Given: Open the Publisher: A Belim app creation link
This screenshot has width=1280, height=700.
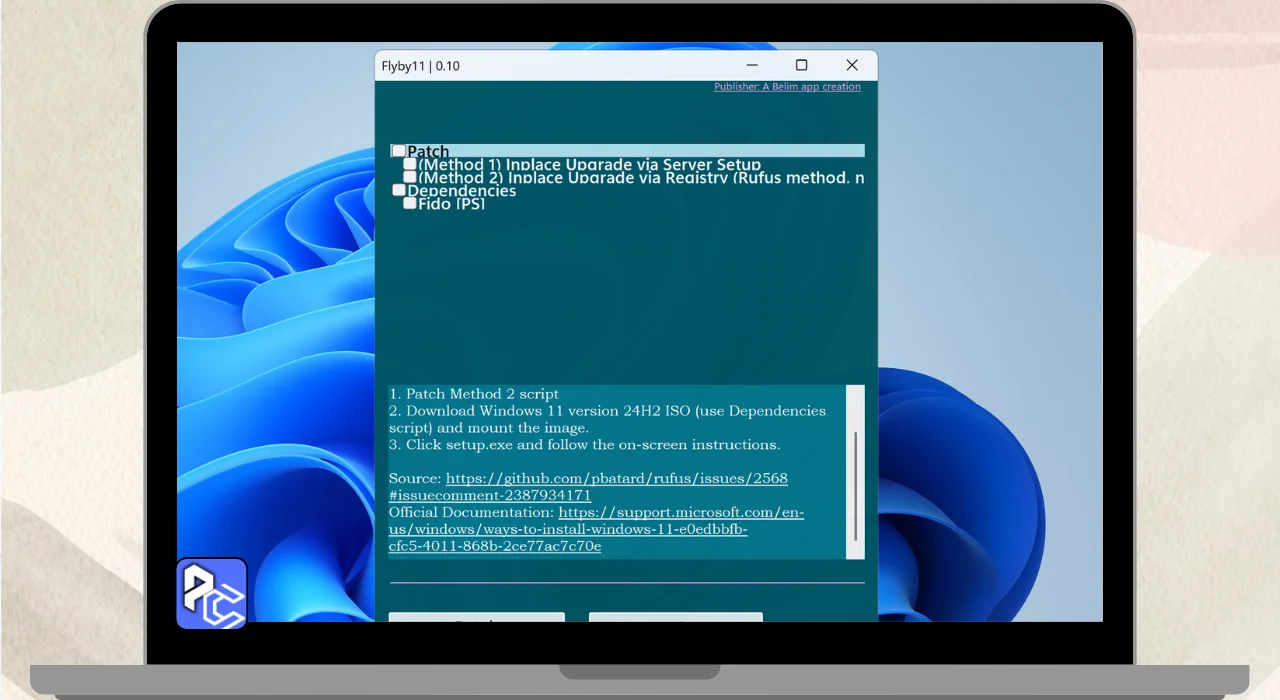Looking at the screenshot, I should 787,87.
